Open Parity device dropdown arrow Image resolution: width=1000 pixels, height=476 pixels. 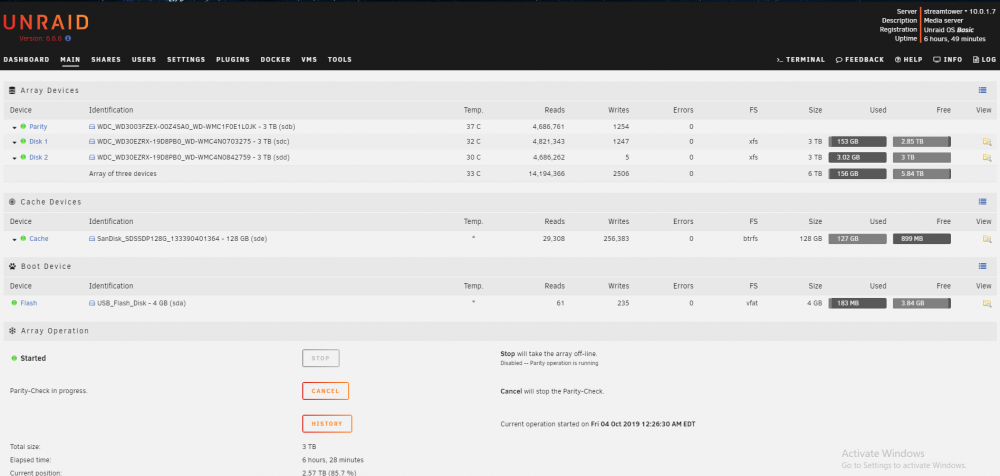coord(15,127)
